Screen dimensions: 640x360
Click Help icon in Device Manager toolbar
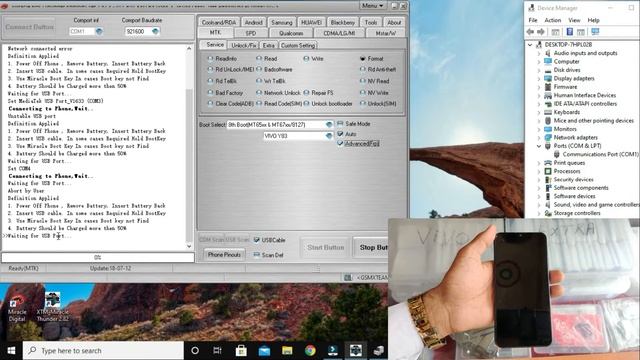[x=570, y=32]
